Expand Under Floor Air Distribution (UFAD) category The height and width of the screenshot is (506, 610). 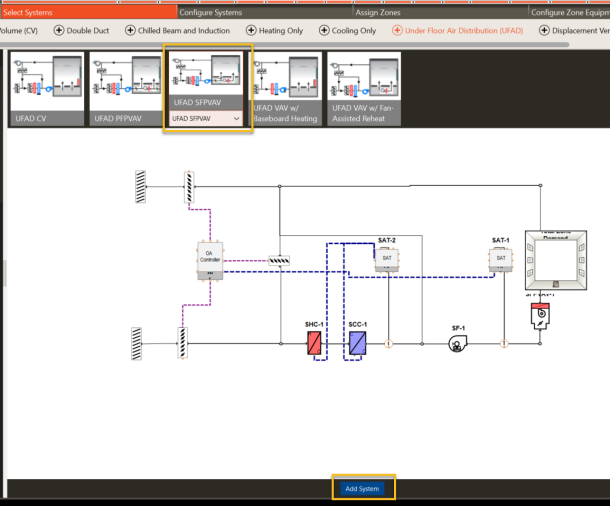[458, 30]
